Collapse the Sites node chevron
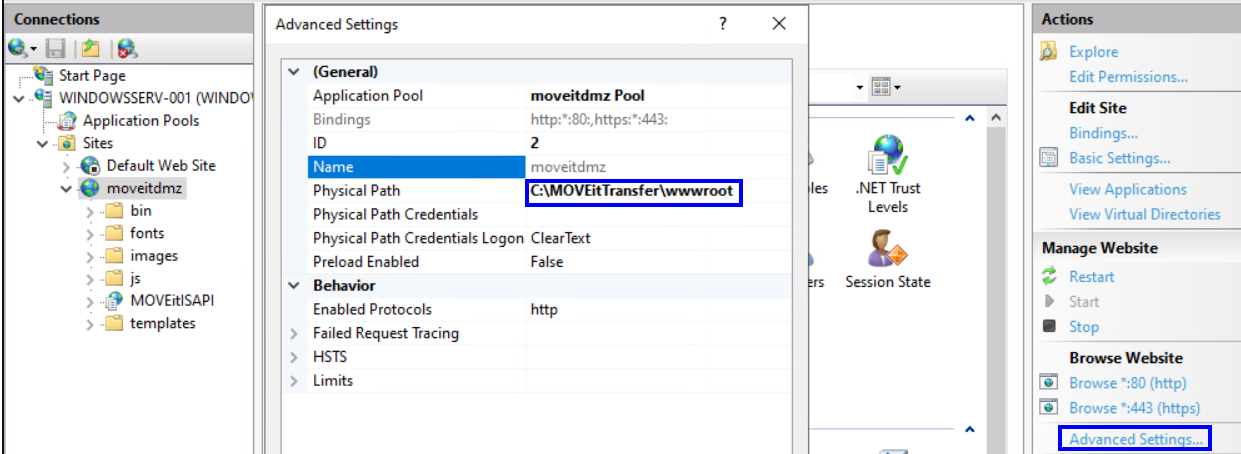 click(x=42, y=143)
